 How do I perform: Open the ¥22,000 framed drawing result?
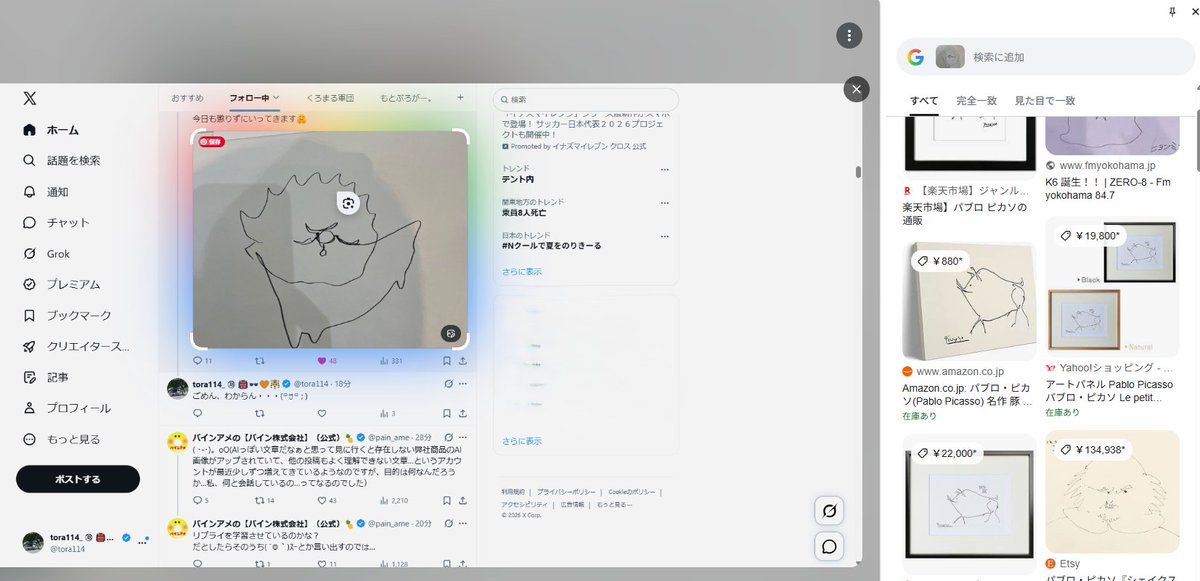click(969, 505)
